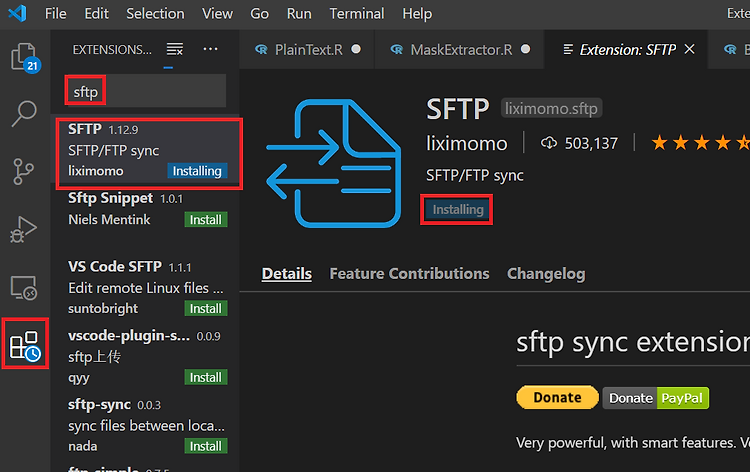Open the Changelog tab
This screenshot has width=750, height=472.
tap(546, 274)
